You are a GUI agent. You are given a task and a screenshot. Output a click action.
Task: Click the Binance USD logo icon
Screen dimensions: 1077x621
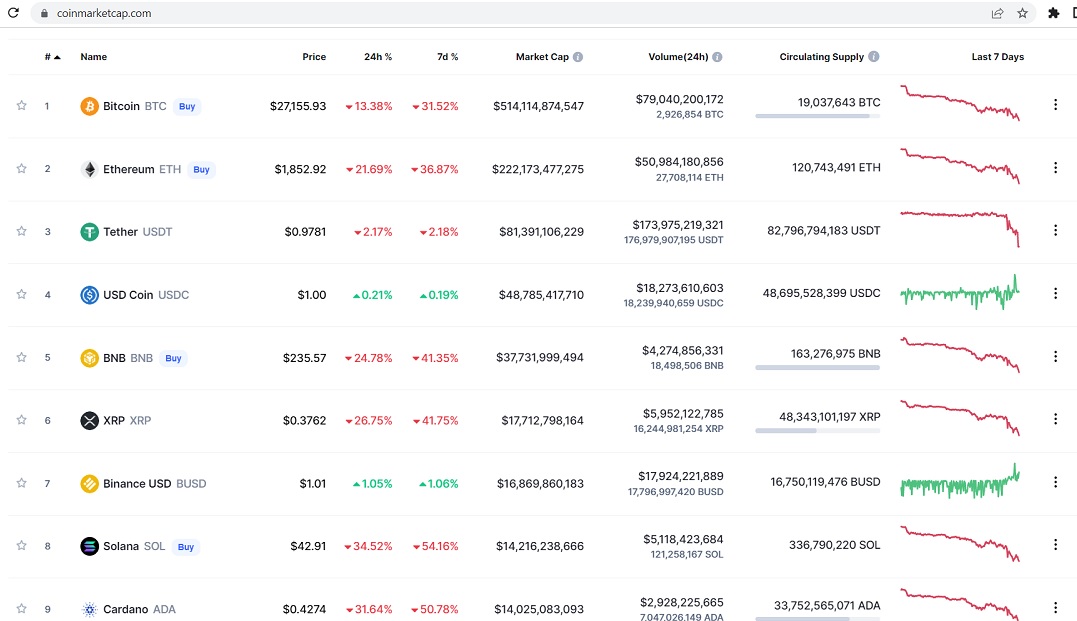tap(89, 484)
